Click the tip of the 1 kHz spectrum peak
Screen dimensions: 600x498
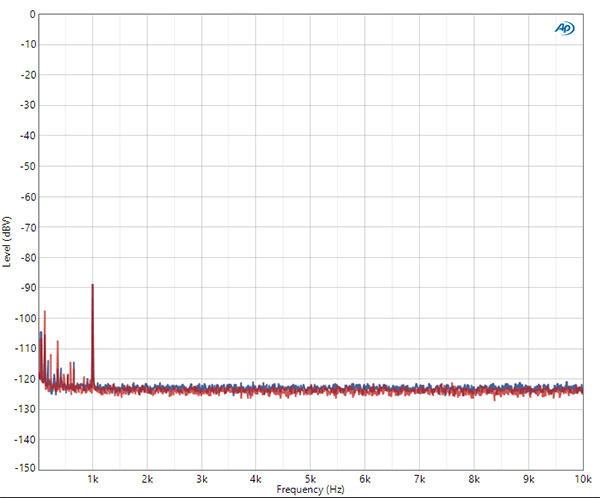pyautogui.click(x=93, y=285)
